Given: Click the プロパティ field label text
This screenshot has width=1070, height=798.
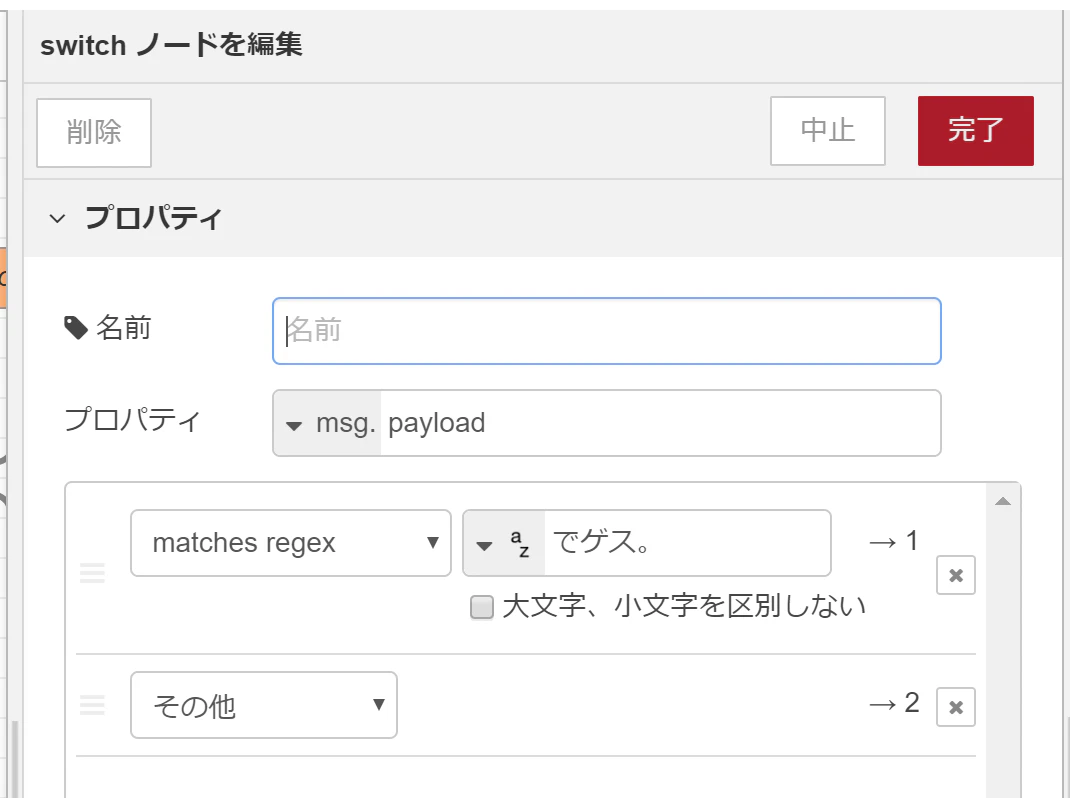Looking at the screenshot, I should (x=132, y=420).
